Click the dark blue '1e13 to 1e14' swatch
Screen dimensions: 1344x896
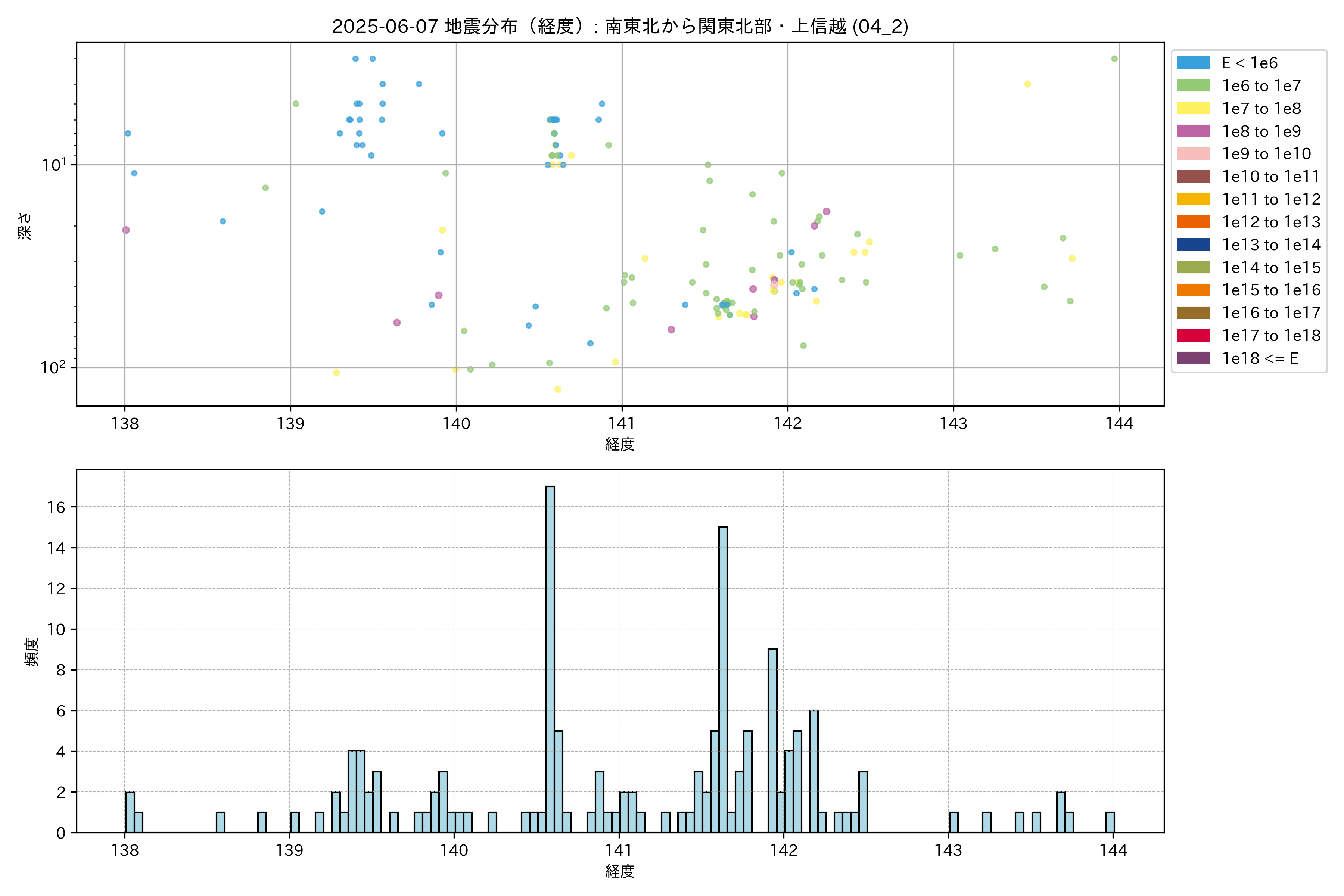pos(1192,245)
